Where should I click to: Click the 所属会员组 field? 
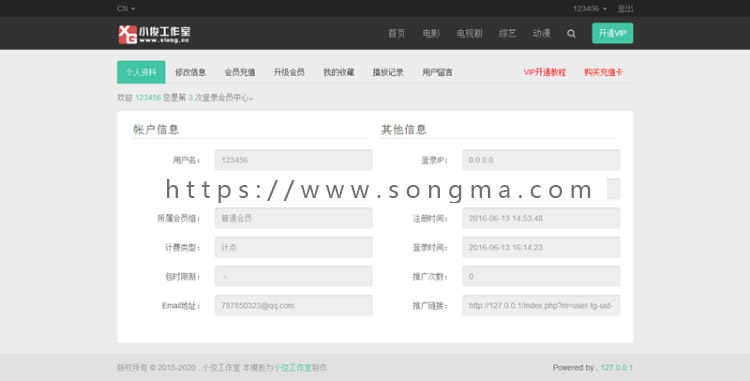[293, 218]
